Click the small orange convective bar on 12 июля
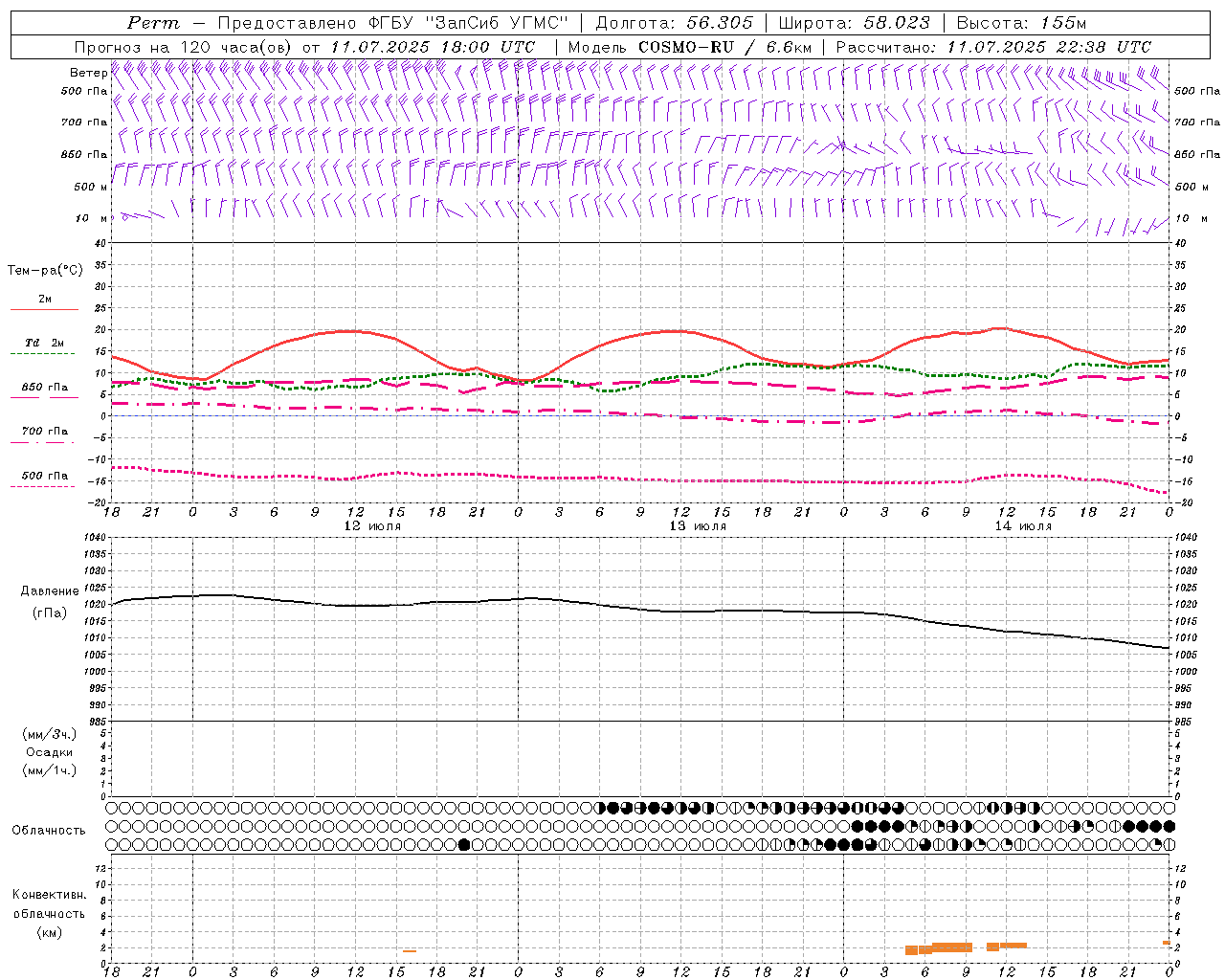Viewport: 1225px width, 980px height. point(410,950)
